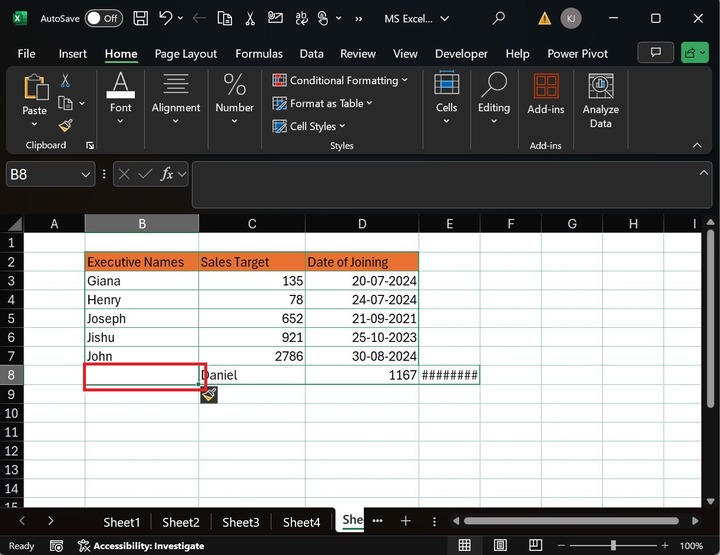Toggle the AutoSave switch
The width and height of the screenshot is (720, 555).
click(104, 18)
